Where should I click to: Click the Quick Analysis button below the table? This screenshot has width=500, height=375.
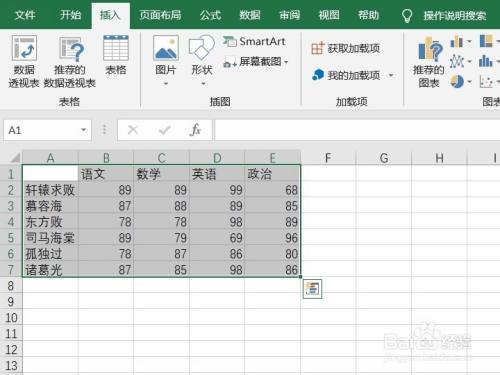pos(312,289)
